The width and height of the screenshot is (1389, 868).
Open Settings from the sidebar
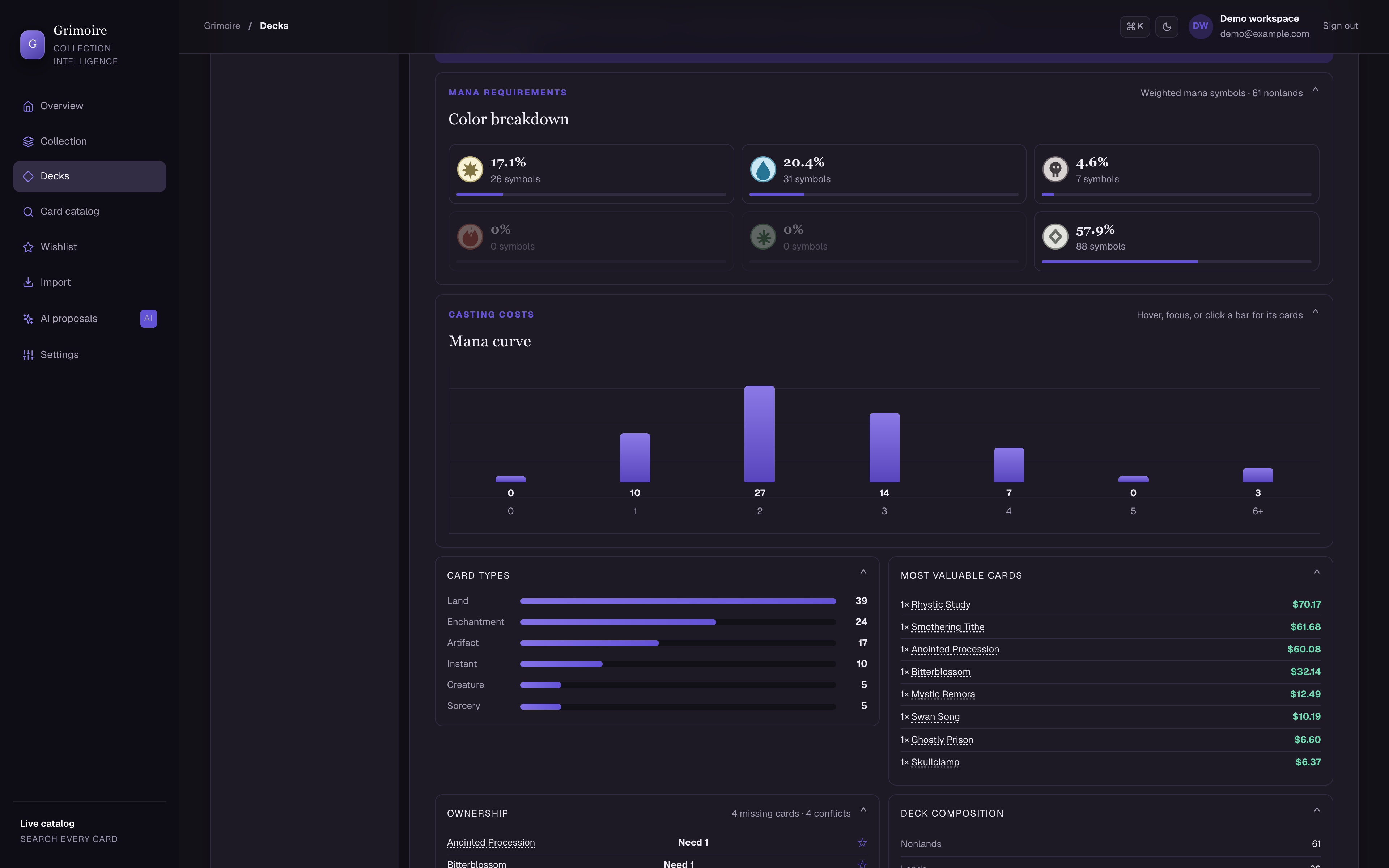90,355
